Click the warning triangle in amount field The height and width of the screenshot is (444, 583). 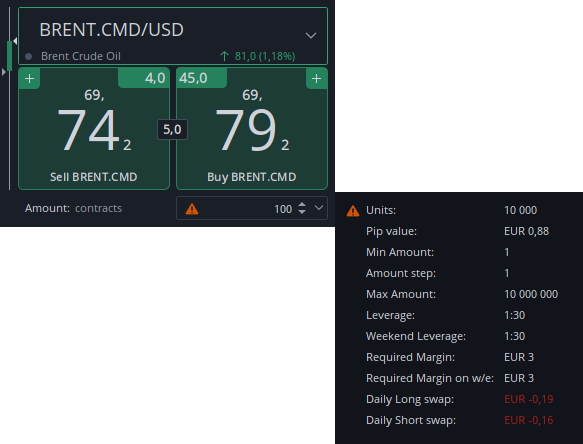(192, 209)
